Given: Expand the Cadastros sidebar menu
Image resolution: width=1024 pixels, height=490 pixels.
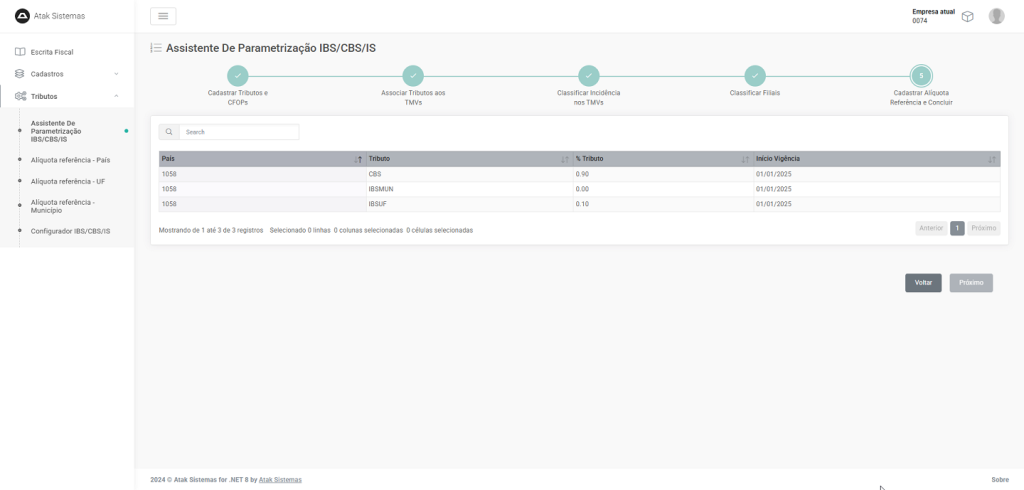Looking at the screenshot, I should coord(67,74).
